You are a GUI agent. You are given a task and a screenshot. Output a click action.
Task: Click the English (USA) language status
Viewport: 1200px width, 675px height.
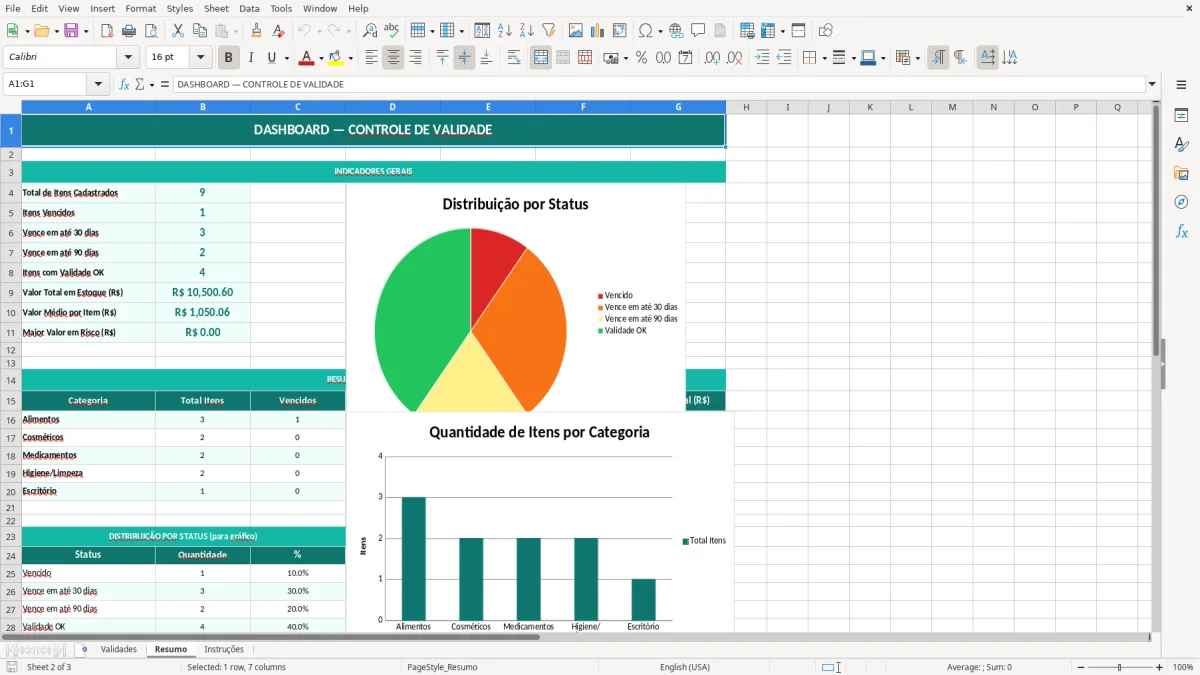click(685, 667)
